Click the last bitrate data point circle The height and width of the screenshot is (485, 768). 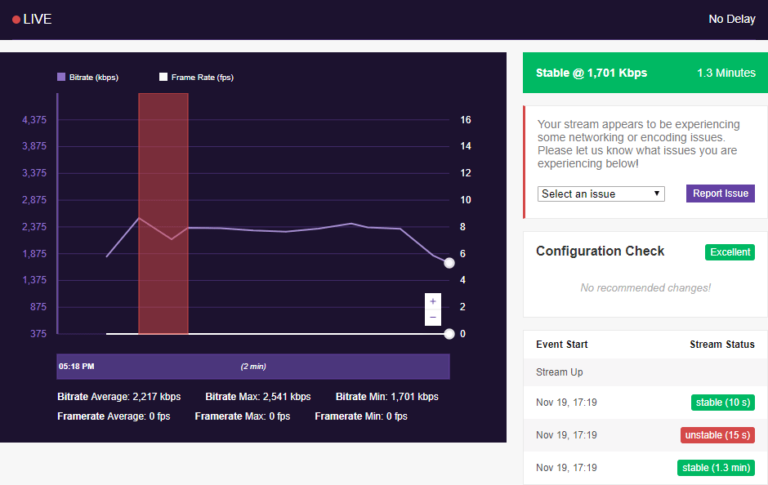click(449, 263)
